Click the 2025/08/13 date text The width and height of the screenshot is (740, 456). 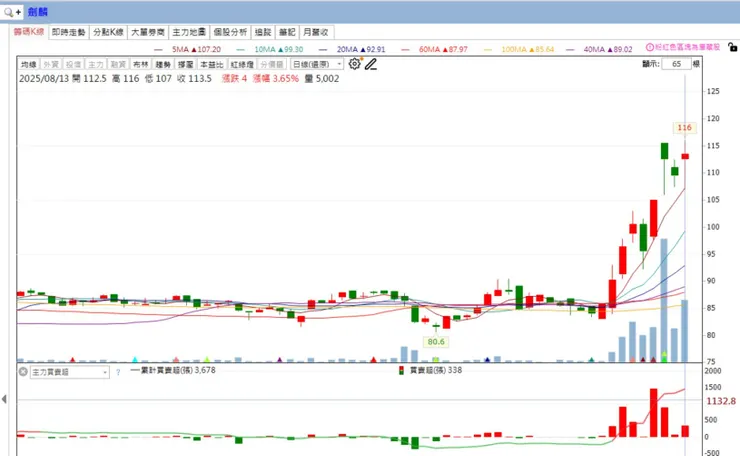point(44,78)
